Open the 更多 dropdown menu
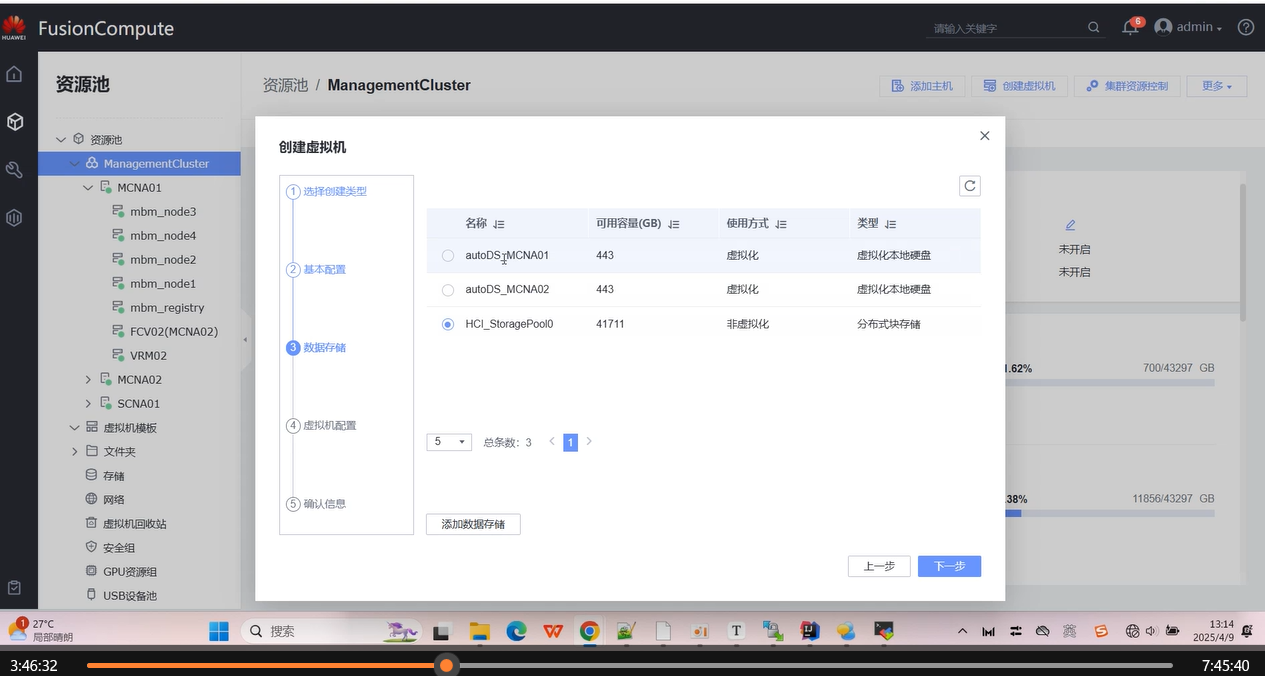The width and height of the screenshot is (1265, 676). tap(1216, 86)
